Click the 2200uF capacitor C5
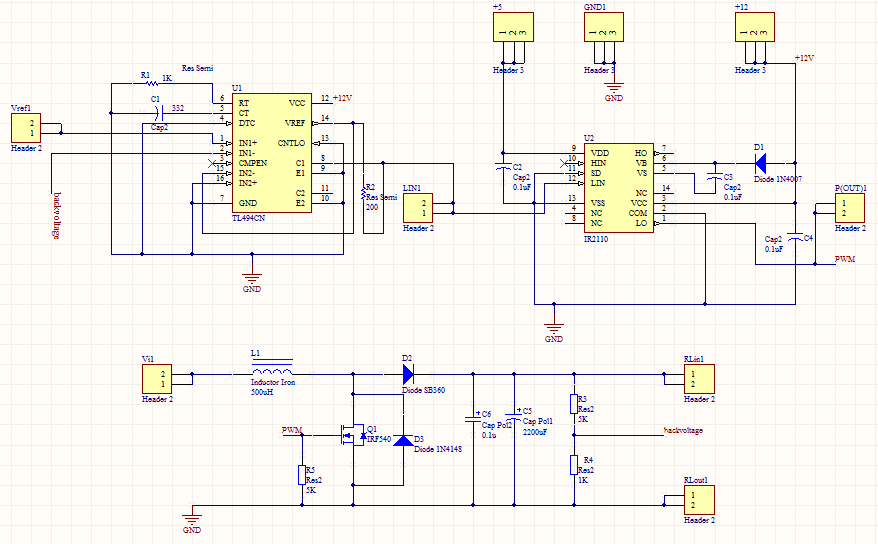This screenshot has width=878, height=544. pos(513,414)
